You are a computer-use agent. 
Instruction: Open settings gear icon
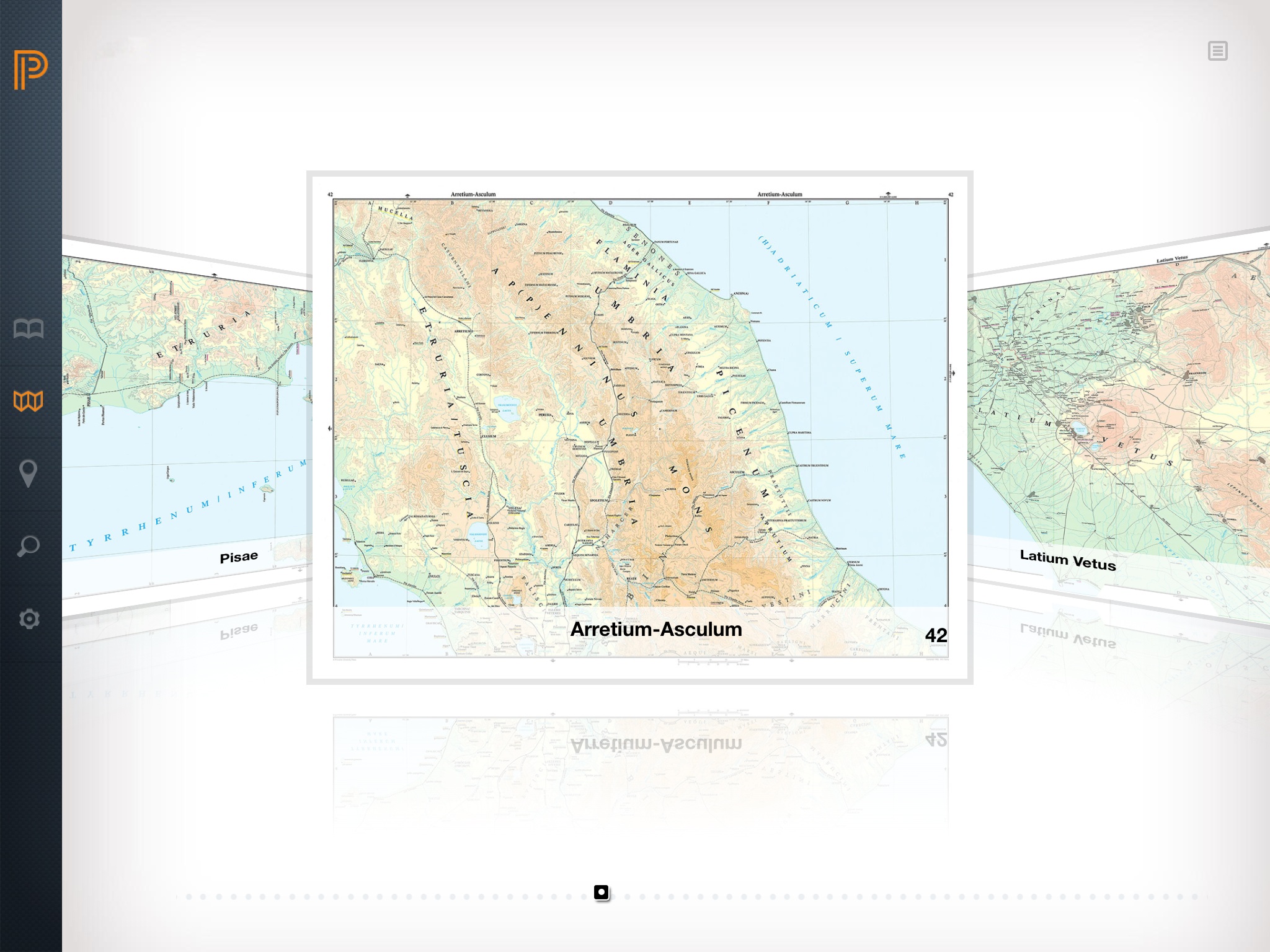pos(29,619)
